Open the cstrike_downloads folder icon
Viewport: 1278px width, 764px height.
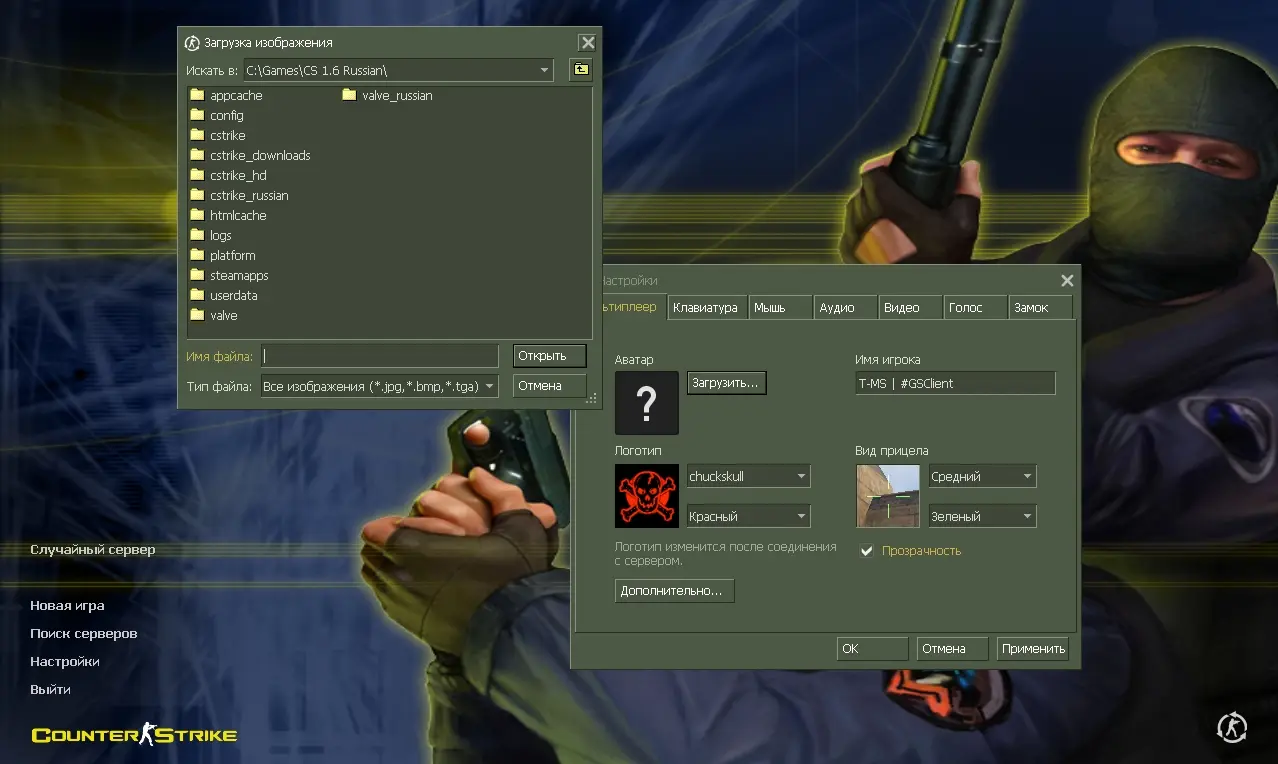click(197, 155)
